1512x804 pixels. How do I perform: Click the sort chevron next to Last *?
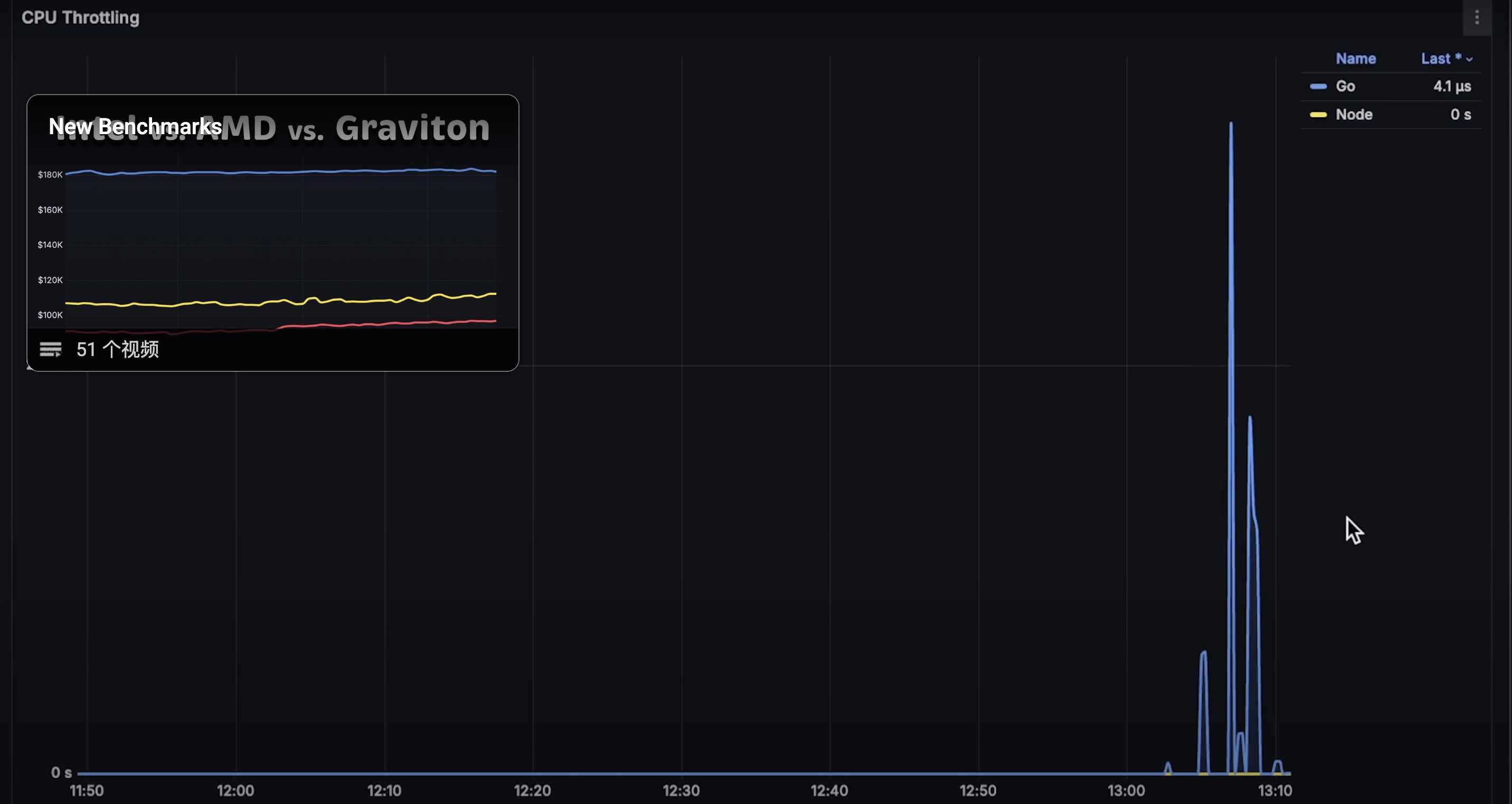(1469, 59)
